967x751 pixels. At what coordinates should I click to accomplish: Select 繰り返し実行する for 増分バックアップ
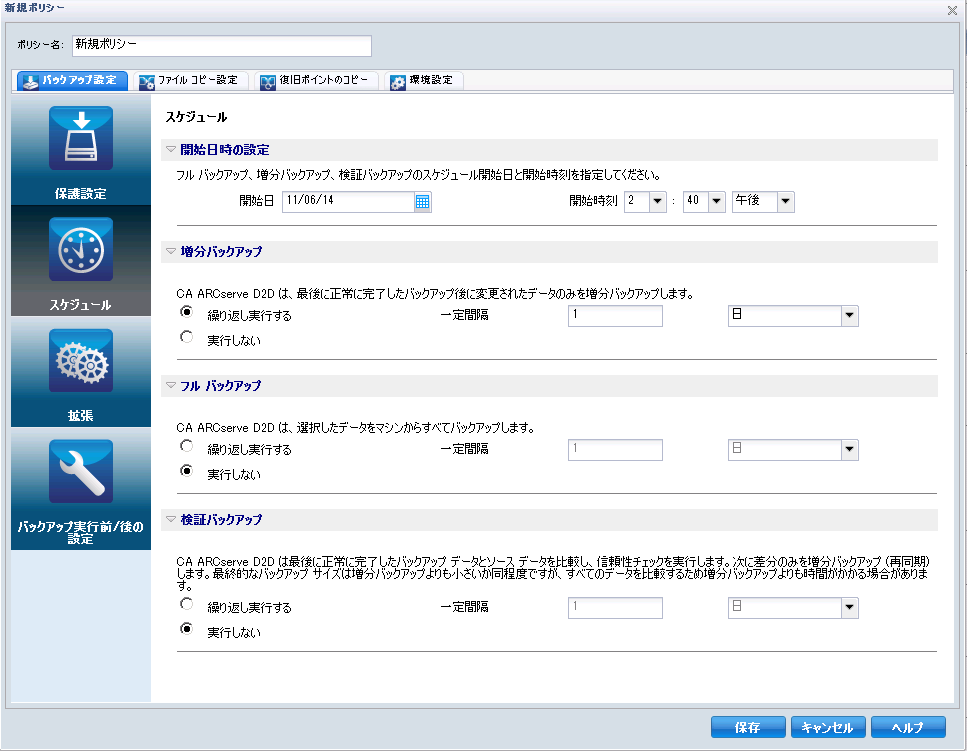point(186,312)
